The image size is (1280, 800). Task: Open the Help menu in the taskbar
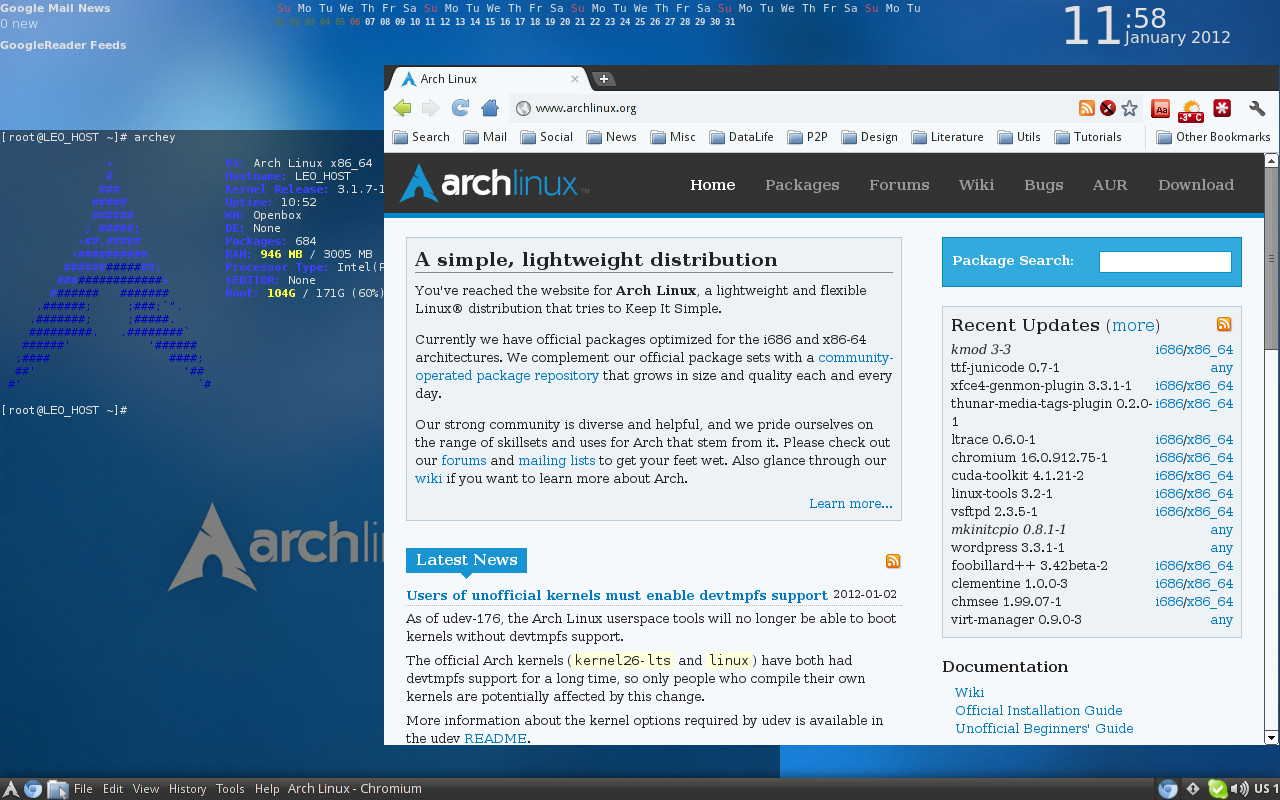tap(267, 789)
